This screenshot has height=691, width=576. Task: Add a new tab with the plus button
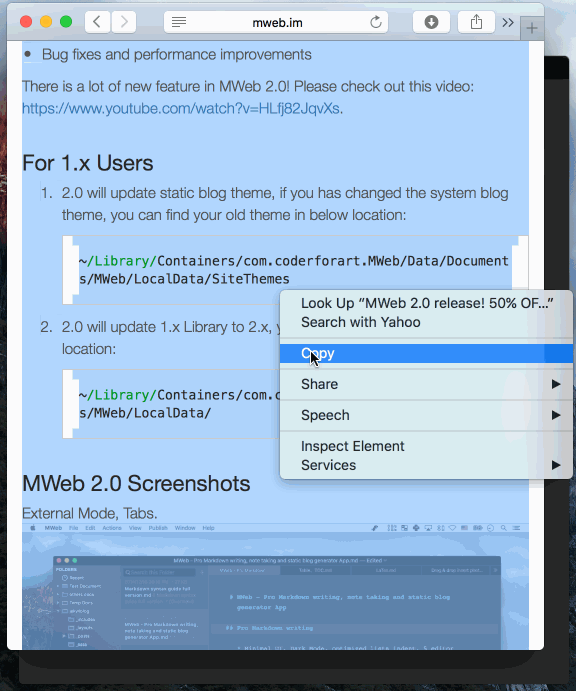[531, 29]
